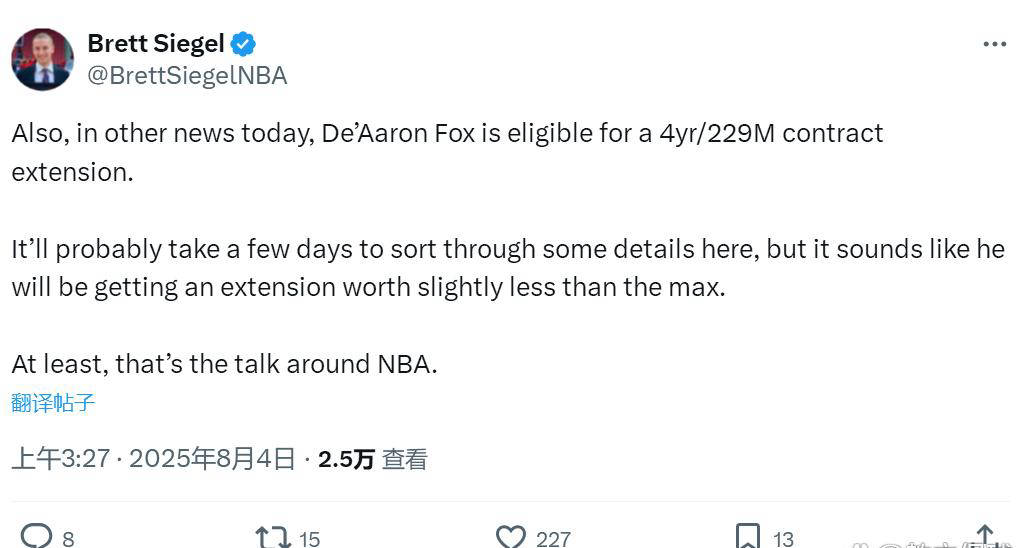1034x548 pixels.
Task: Click the reply speech bubble icon
Action: tap(36, 537)
